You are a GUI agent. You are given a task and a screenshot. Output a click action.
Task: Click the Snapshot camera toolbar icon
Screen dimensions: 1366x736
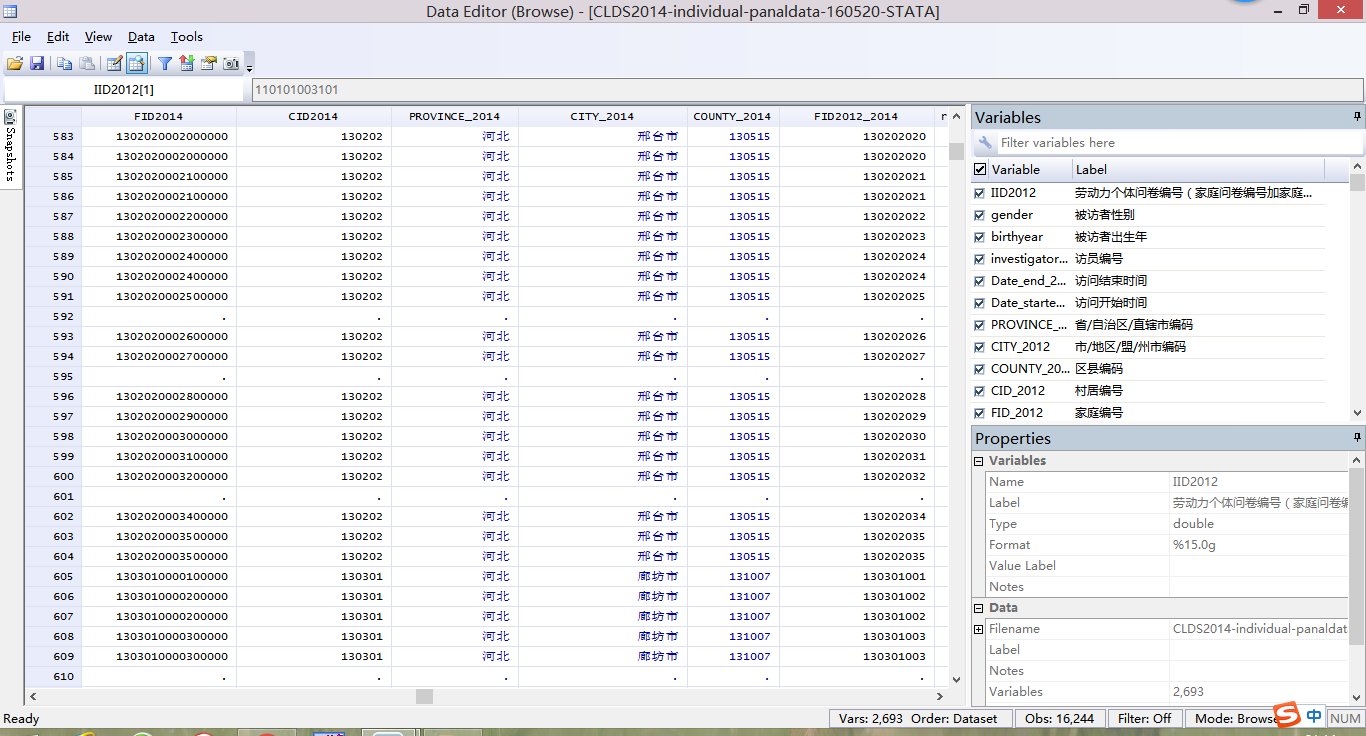[x=231, y=63]
